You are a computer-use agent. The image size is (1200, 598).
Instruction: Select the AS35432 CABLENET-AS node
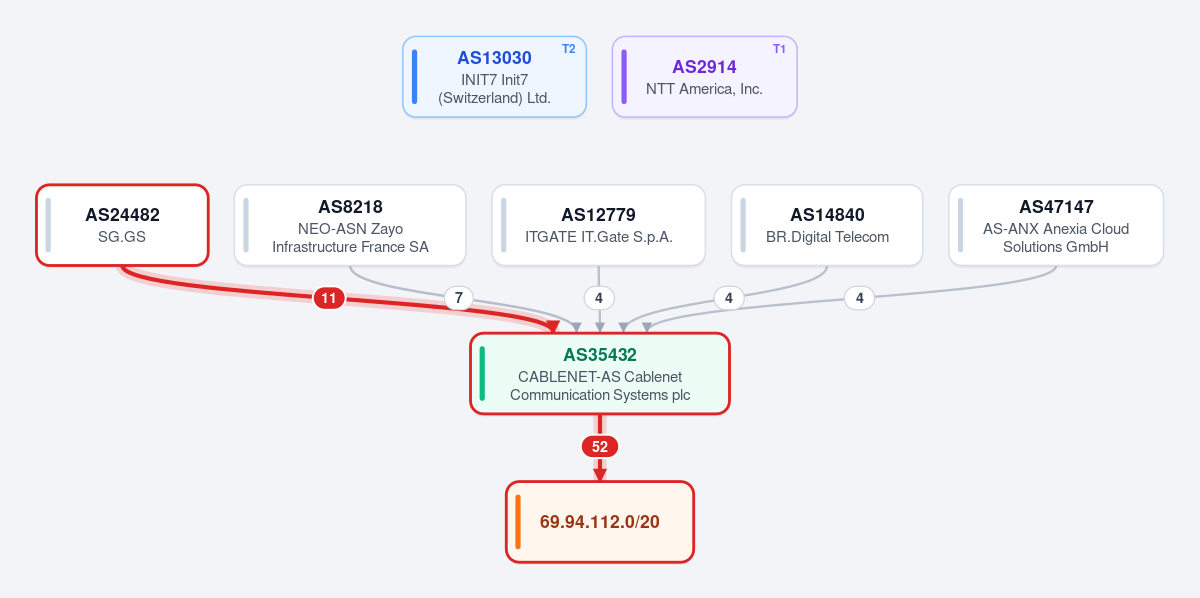(600, 373)
